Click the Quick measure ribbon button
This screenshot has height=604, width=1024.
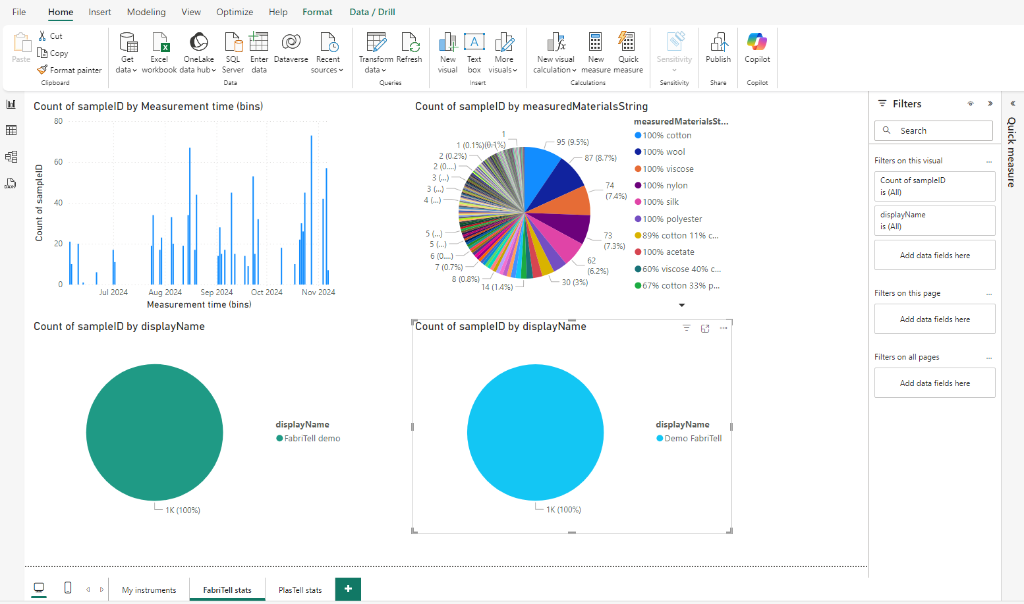tap(628, 52)
